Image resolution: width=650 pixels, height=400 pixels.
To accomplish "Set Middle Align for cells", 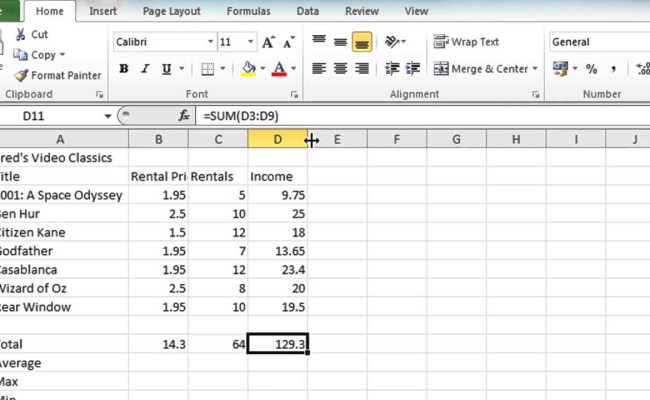I will click(x=340, y=41).
